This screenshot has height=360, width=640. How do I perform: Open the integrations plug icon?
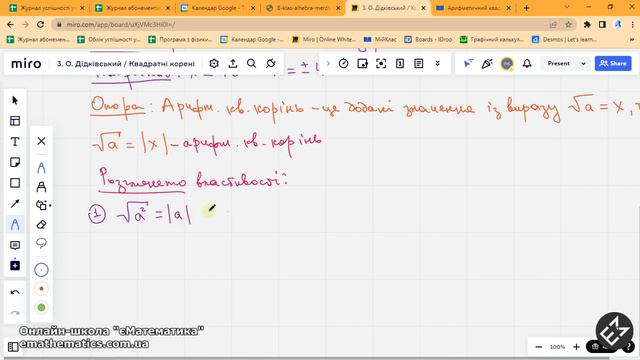[271, 64]
